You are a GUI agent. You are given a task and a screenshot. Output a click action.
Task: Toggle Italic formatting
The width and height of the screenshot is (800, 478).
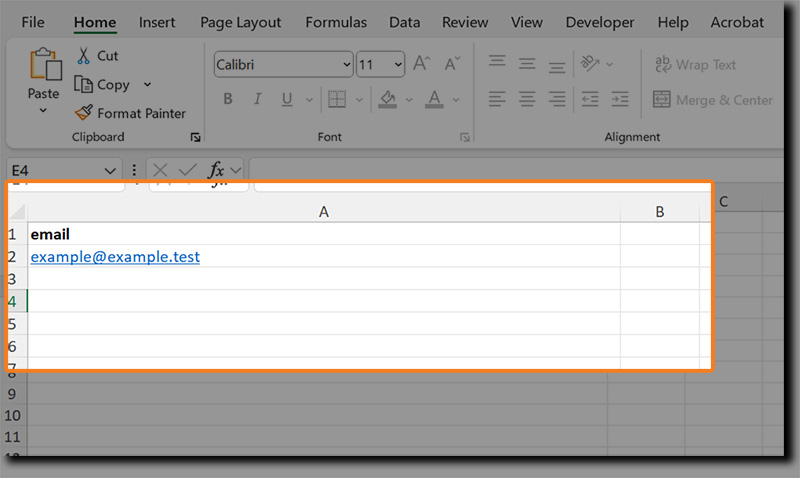pyautogui.click(x=258, y=99)
